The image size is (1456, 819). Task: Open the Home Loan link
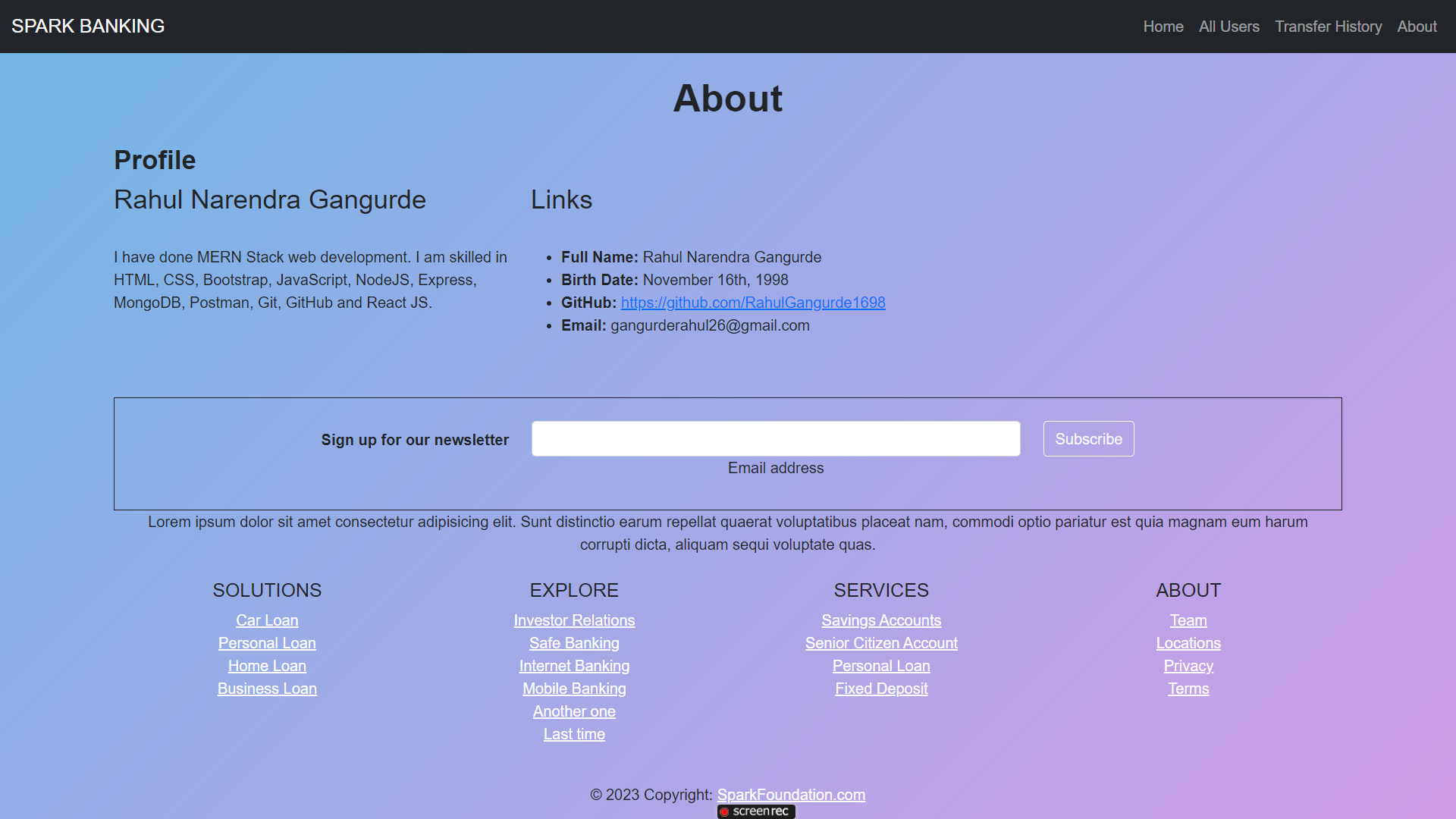point(267,666)
